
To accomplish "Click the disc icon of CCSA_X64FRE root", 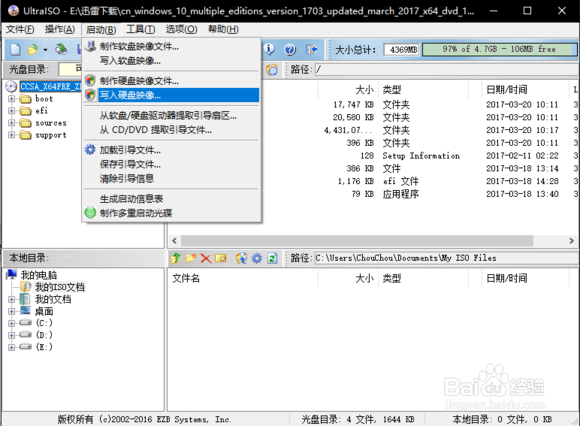I will (11, 87).
